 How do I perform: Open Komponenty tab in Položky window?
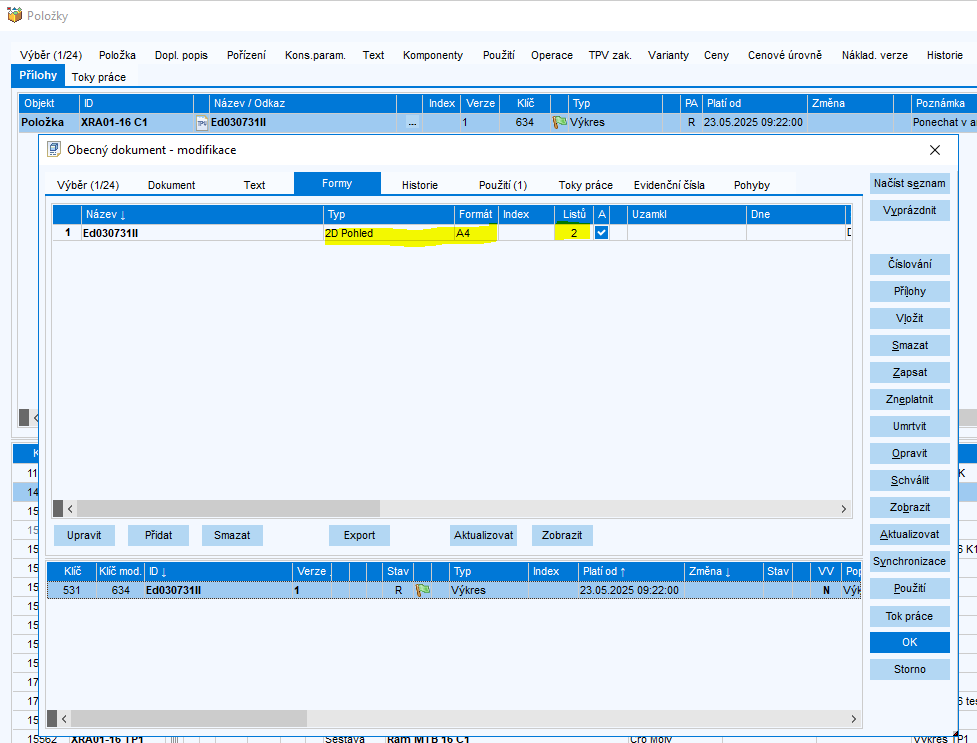433,55
